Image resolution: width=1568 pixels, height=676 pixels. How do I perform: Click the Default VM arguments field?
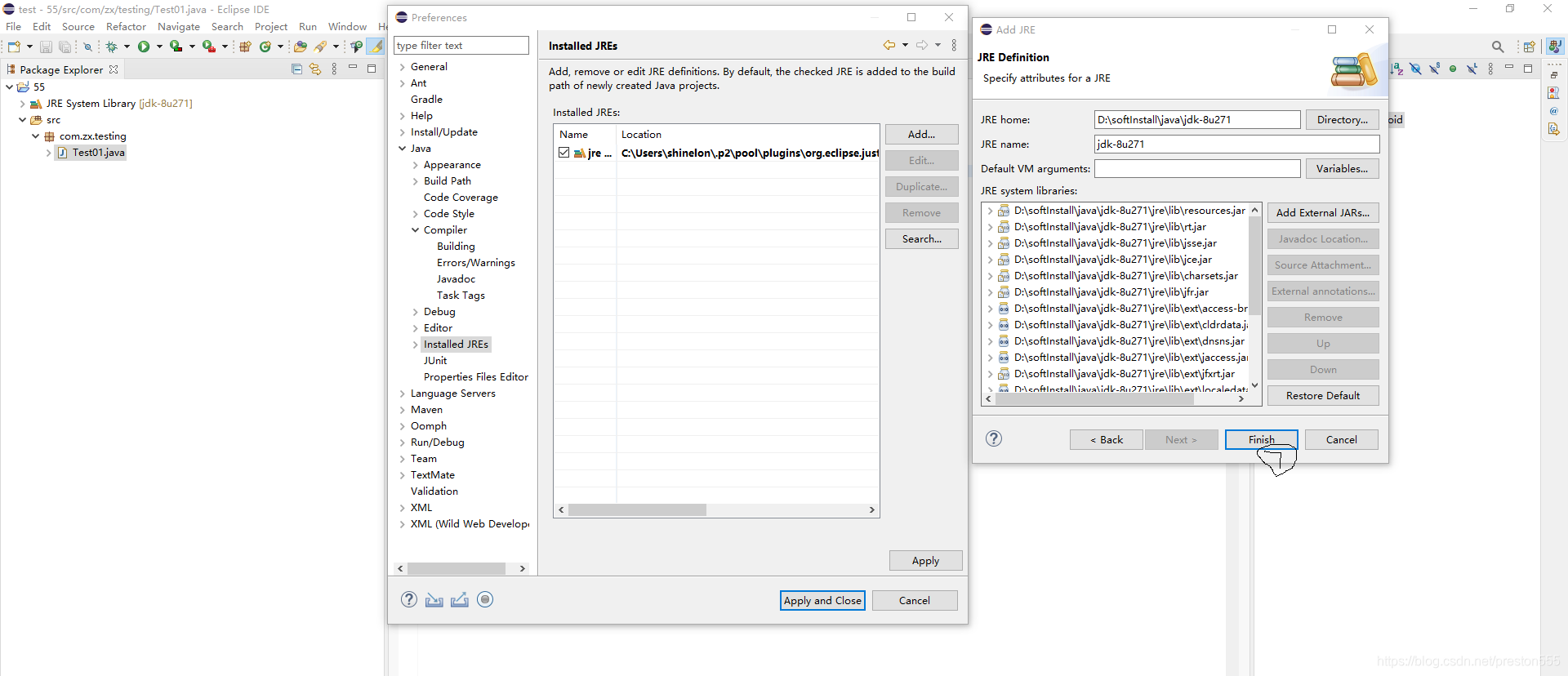click(1197, 168)
